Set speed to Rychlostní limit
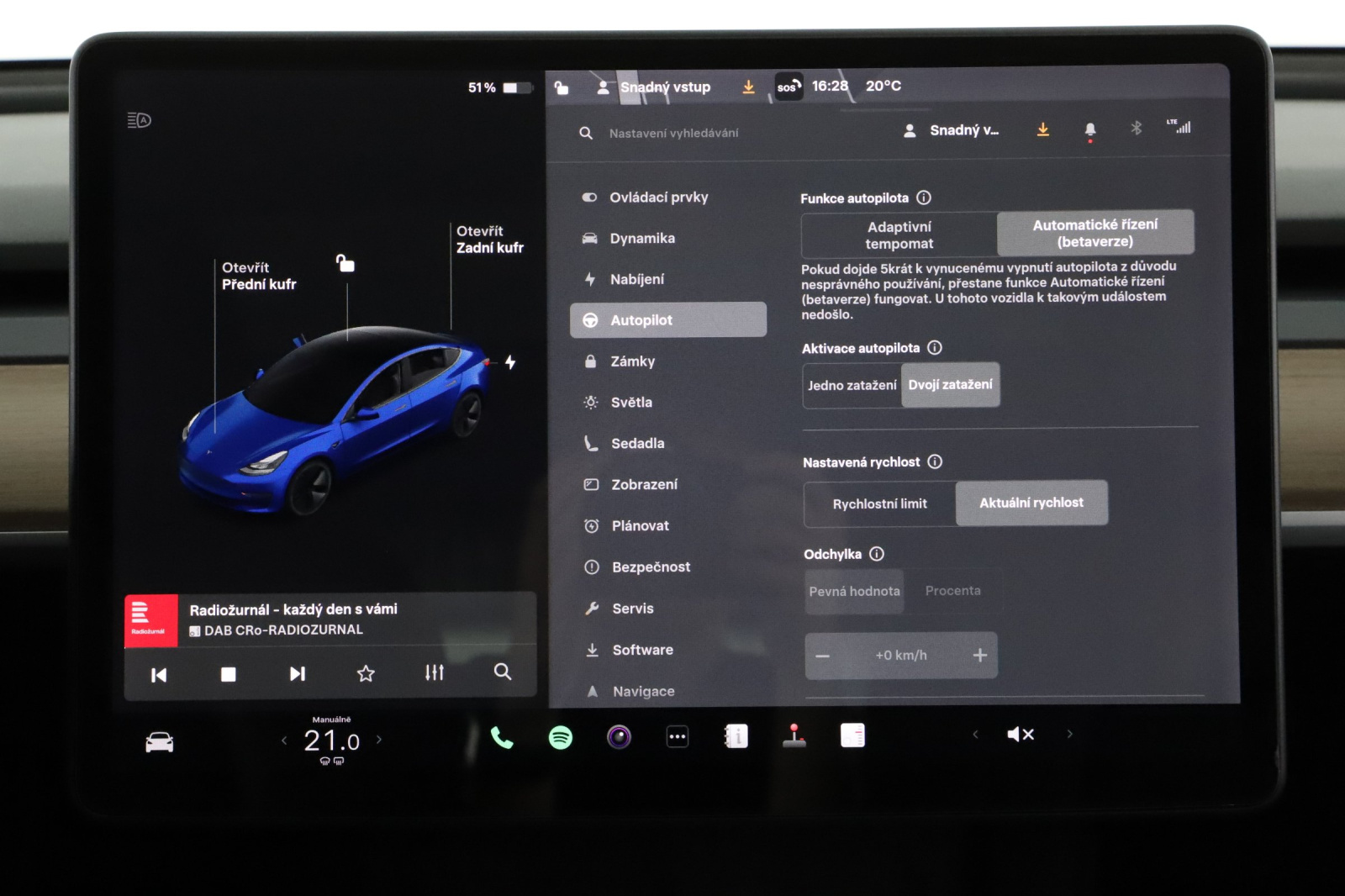 pos(880,504)
